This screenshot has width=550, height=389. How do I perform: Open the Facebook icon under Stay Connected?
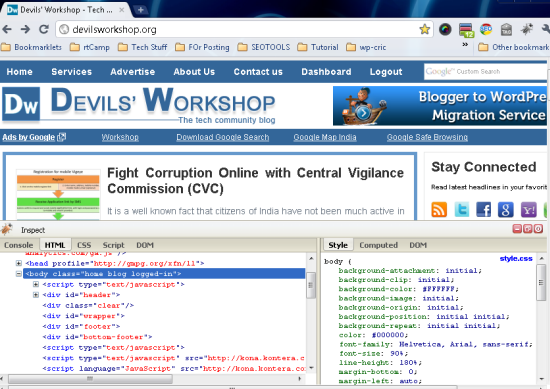click(483, 209)
